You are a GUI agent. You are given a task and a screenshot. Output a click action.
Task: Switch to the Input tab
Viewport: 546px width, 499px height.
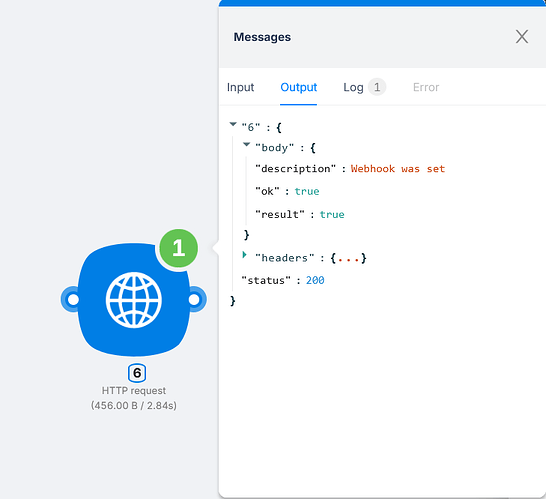coord(240,87)
